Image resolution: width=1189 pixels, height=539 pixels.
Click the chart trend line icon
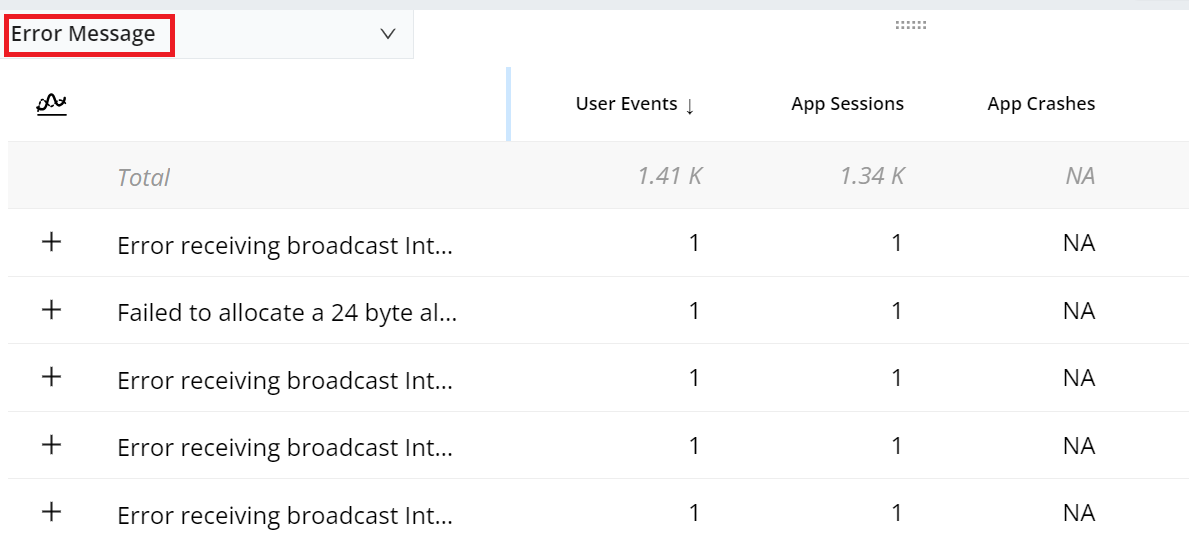(51, 104)
